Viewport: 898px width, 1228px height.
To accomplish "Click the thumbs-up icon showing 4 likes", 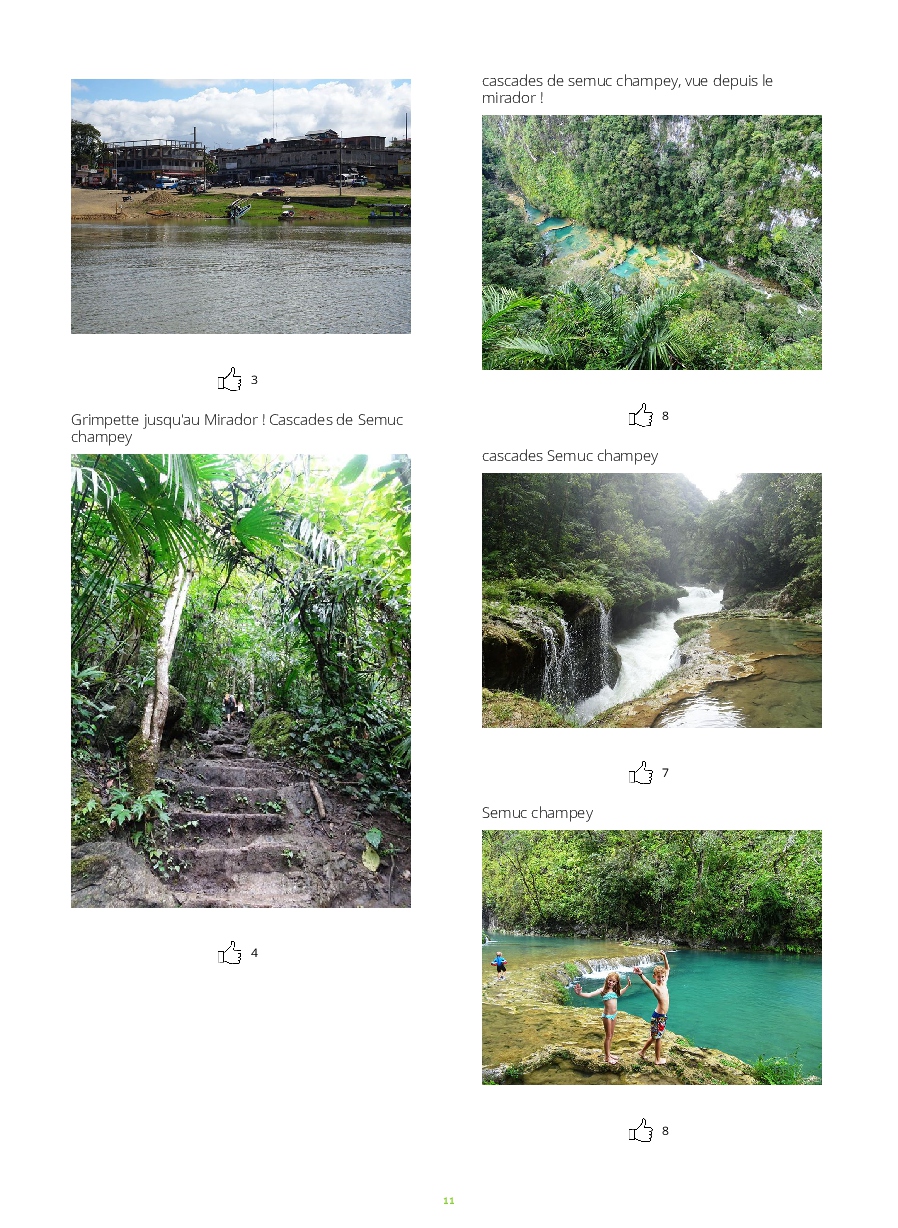I will (x=230, y=952).
